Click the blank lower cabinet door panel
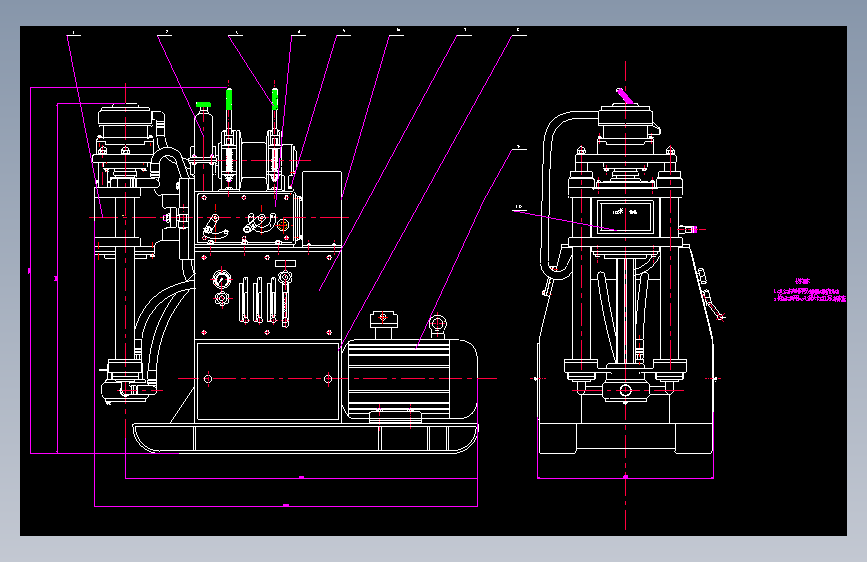The width and height of the screenshot is (867, 562). pyautogui.click(x=268, y=381)
